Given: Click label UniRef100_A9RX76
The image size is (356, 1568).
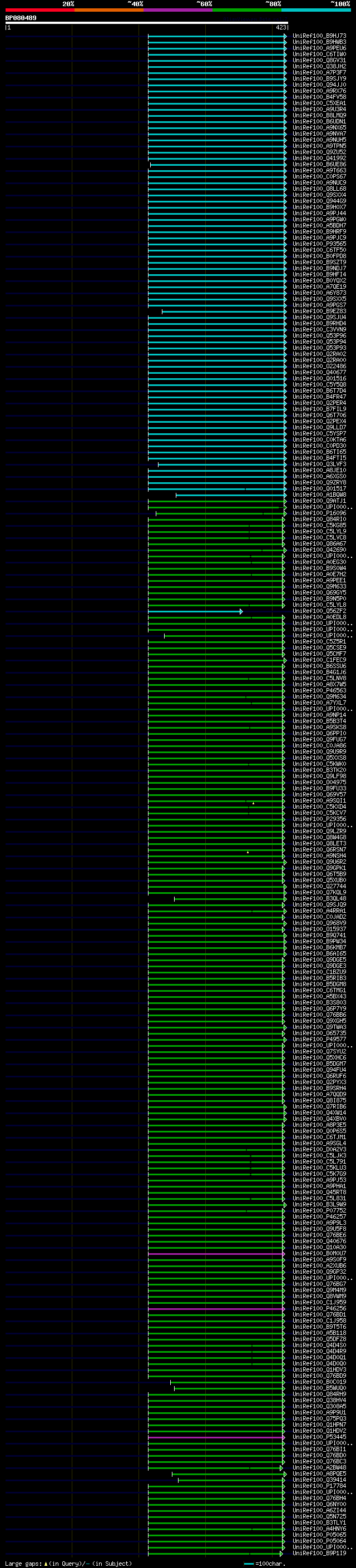Looking at the screenshot, I should 319,91.
